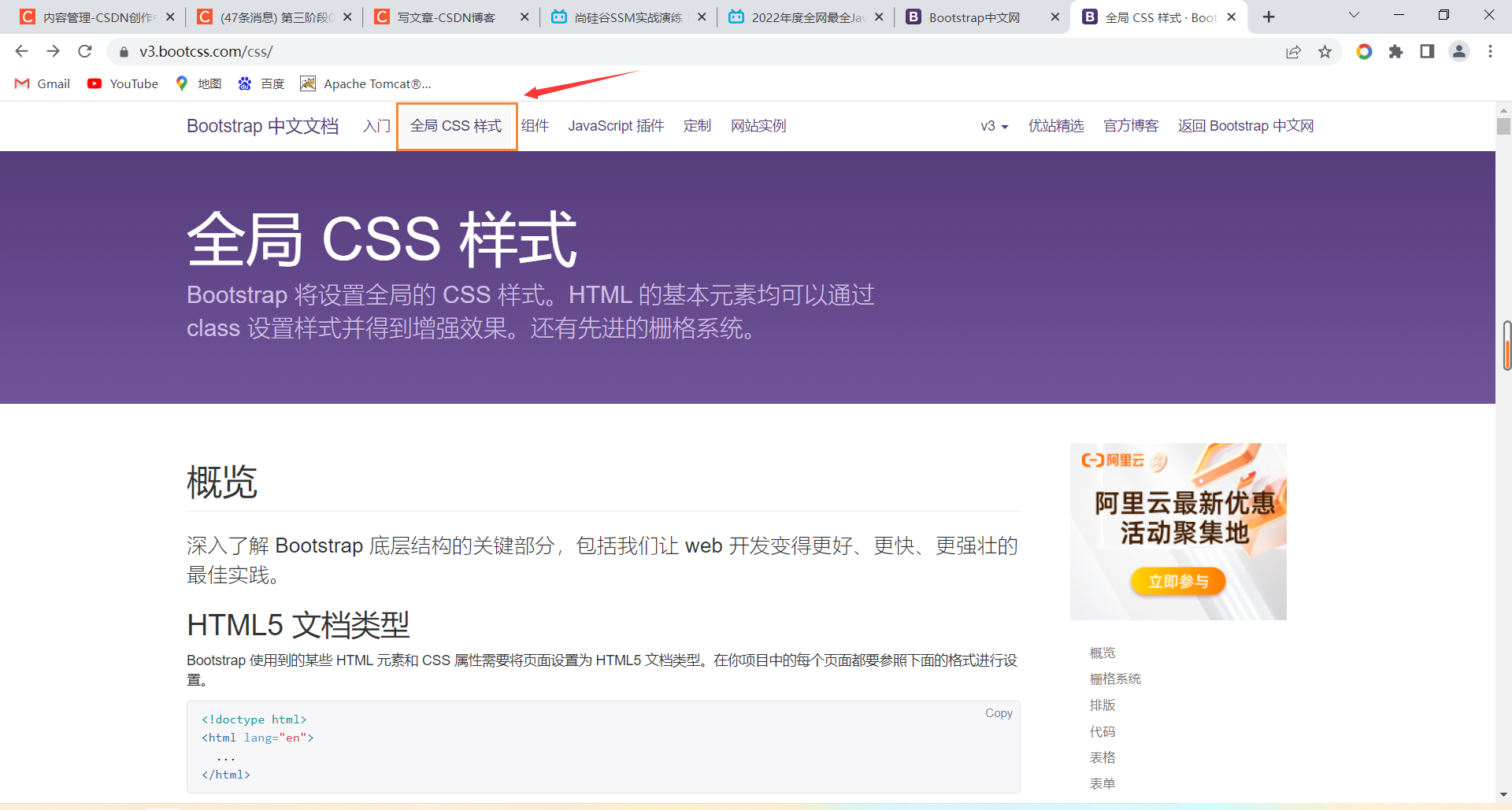Close the (47条消息) 第三阶段 tab
Viewport: 1512px width, 810px height.
click(x=347, y=17)
